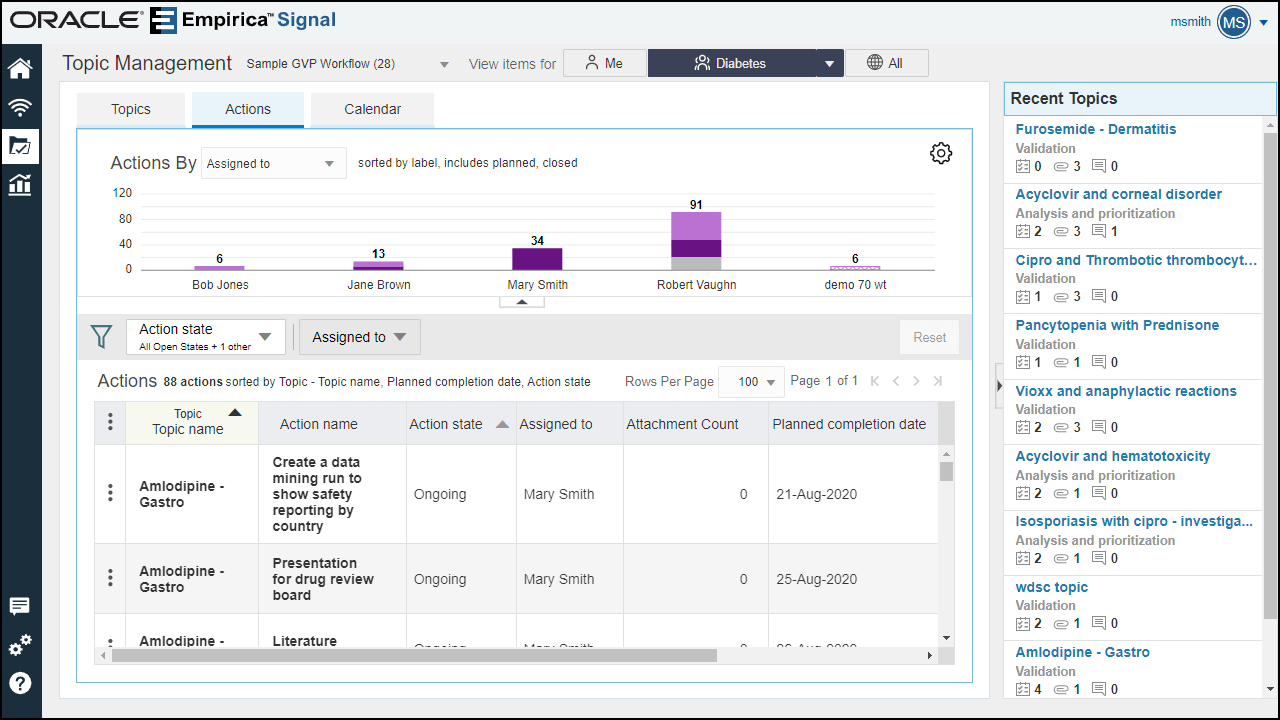
Task: Open the Furosemide - Dermatitis topic link
Action: click(1095, 129)
